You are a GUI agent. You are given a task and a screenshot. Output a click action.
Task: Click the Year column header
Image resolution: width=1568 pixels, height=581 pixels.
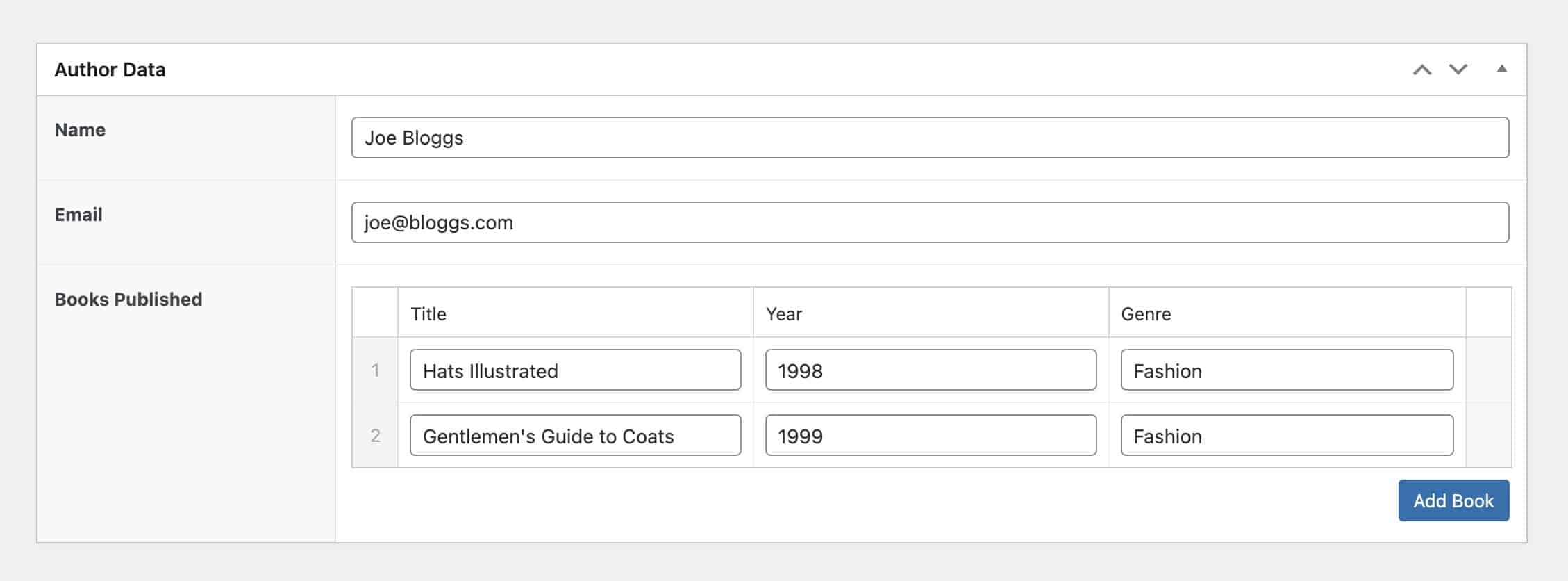click(783, 314)
